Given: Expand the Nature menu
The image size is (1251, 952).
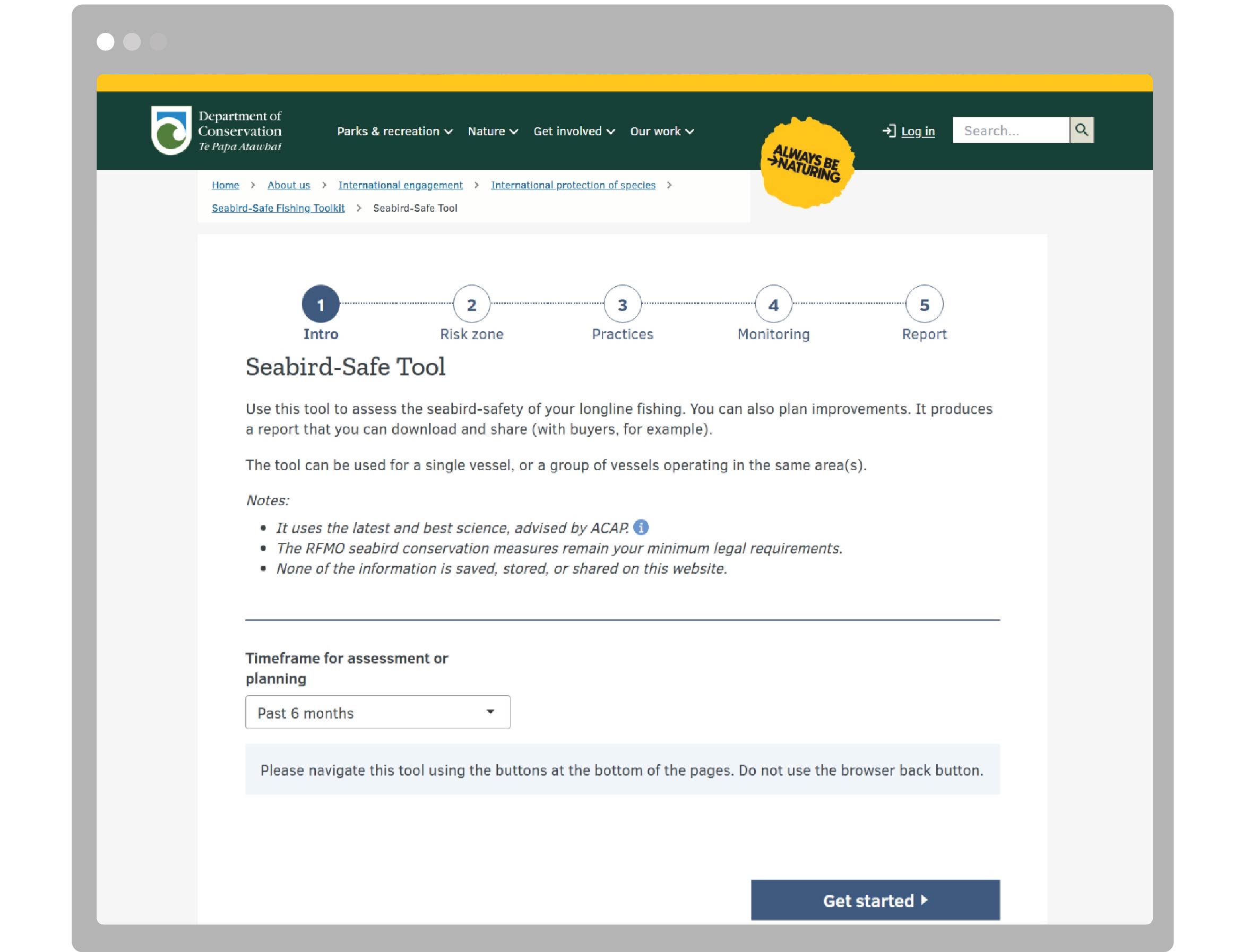Looking at the screenshot, I should click(492, 132).
